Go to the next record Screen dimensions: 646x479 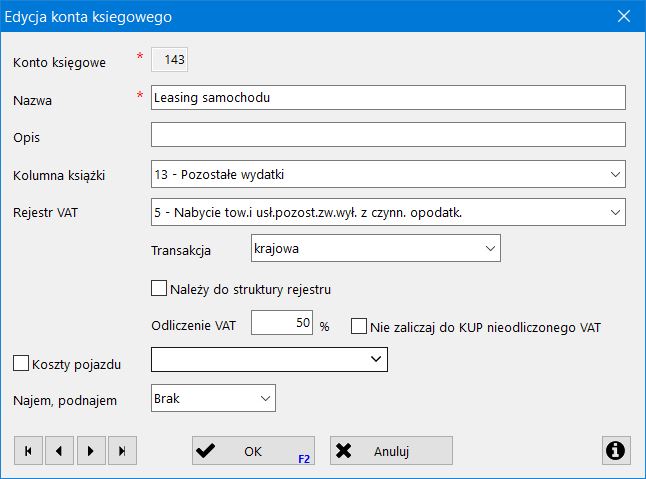90,451
